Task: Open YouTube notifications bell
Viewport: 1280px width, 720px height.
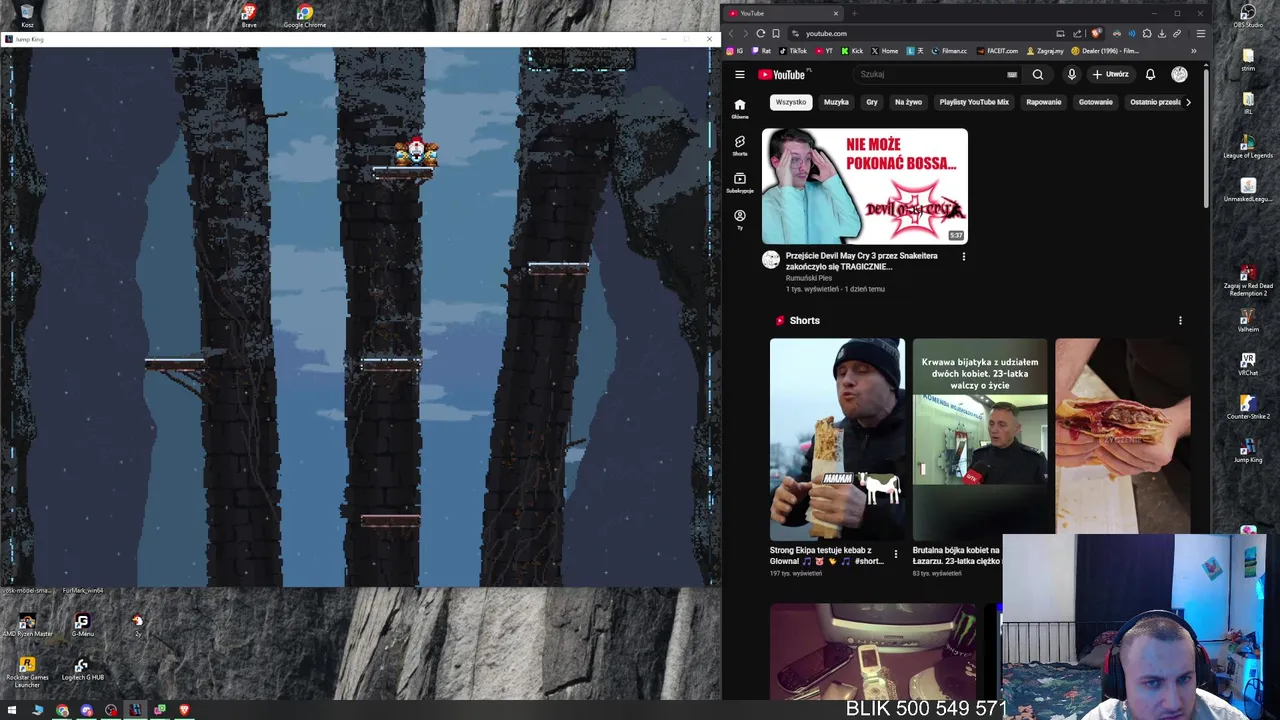Action: [x=1150, y=74]
